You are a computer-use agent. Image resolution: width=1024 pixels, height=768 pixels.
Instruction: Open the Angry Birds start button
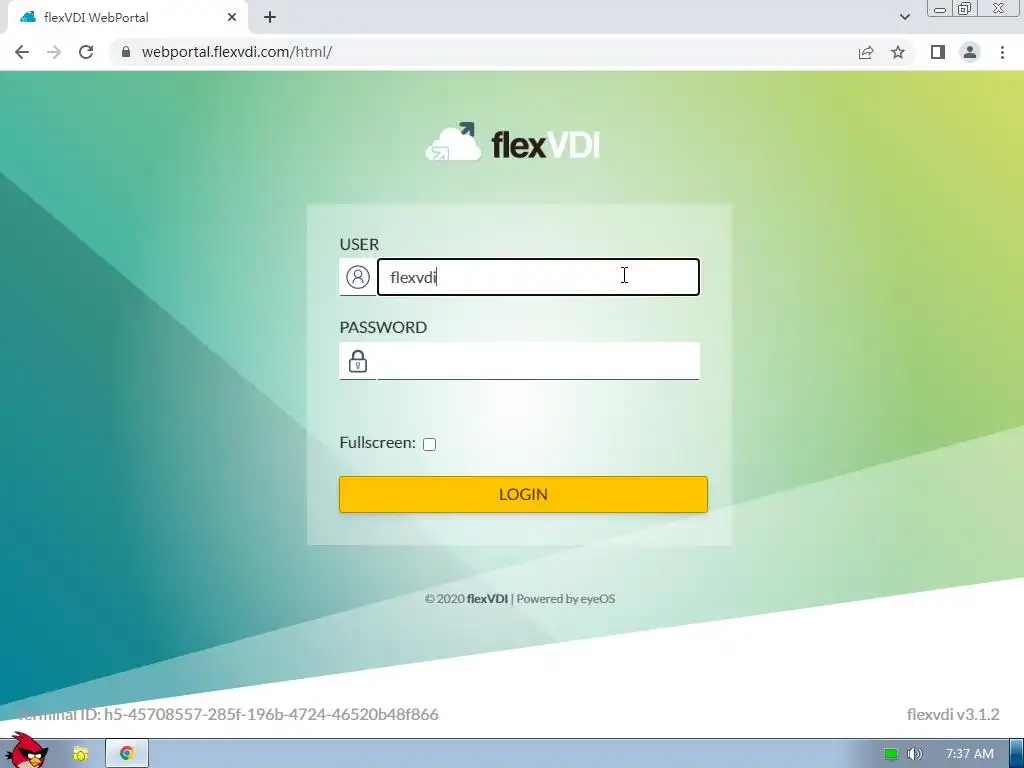point(26,751)
